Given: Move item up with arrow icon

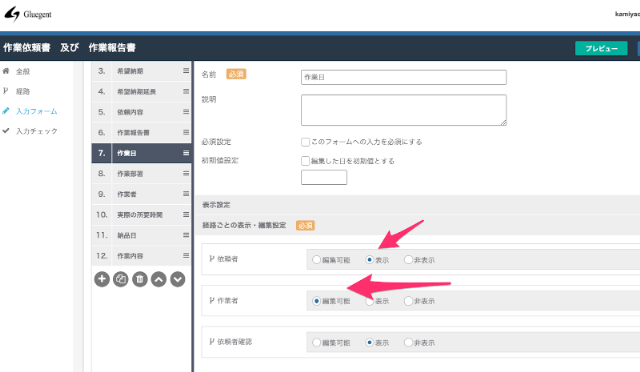Looking at the screenshot, I should tap(159, 279).
